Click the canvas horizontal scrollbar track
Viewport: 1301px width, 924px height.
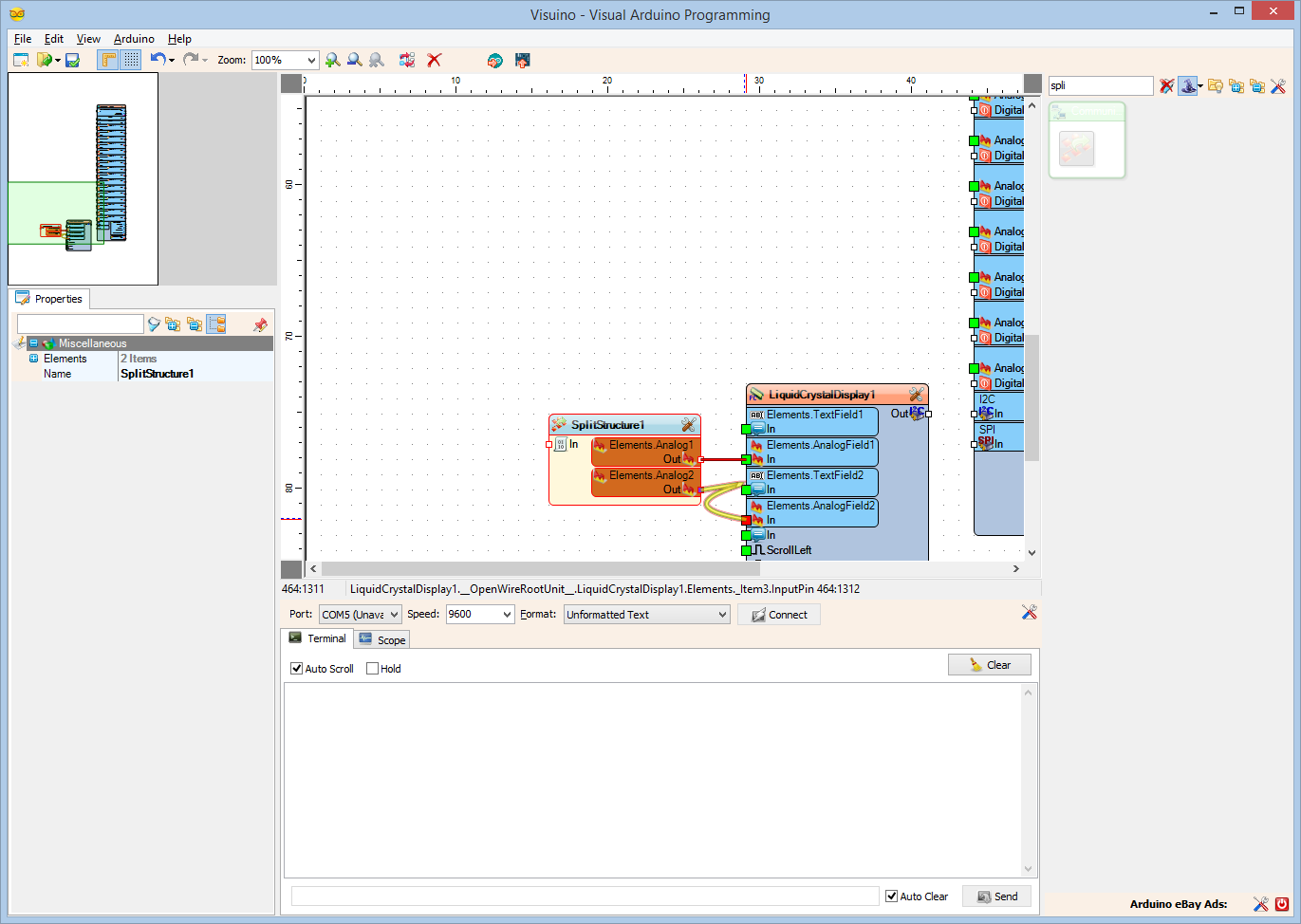[x=664, y=569]
